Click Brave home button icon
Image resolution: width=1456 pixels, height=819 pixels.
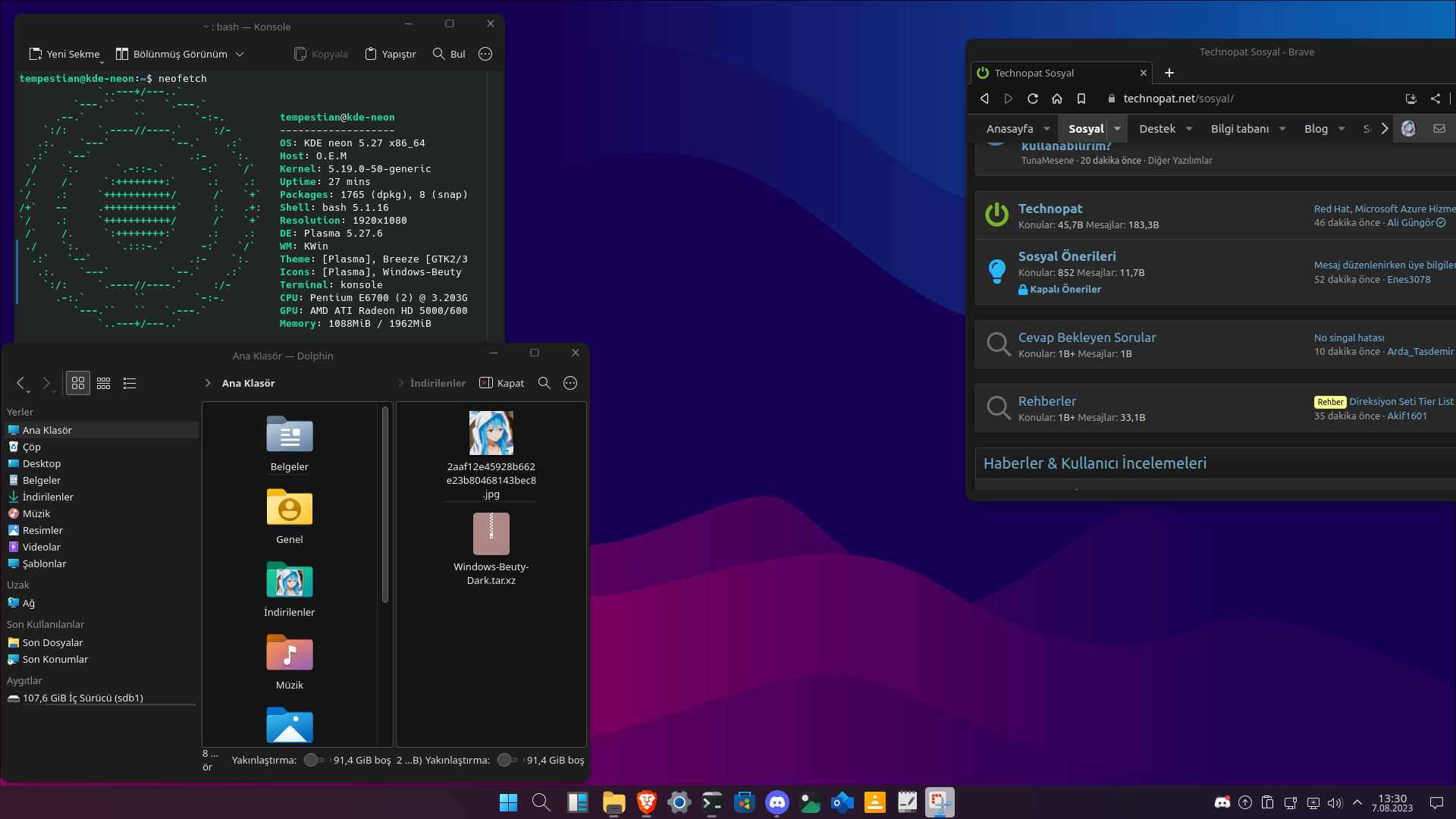[1056, 99]
